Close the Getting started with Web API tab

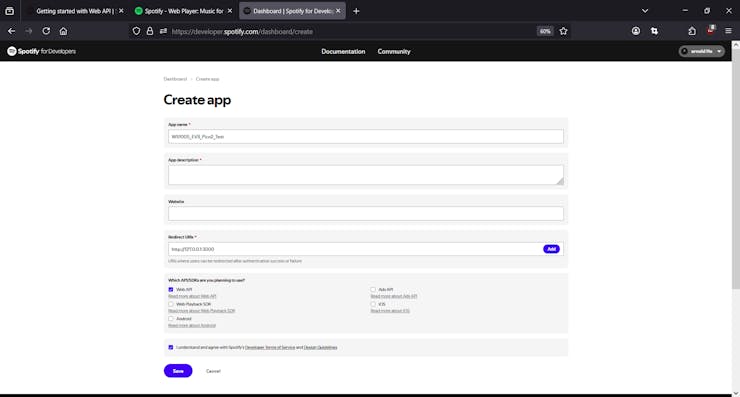pyautogui.click(x=121, y=11)
